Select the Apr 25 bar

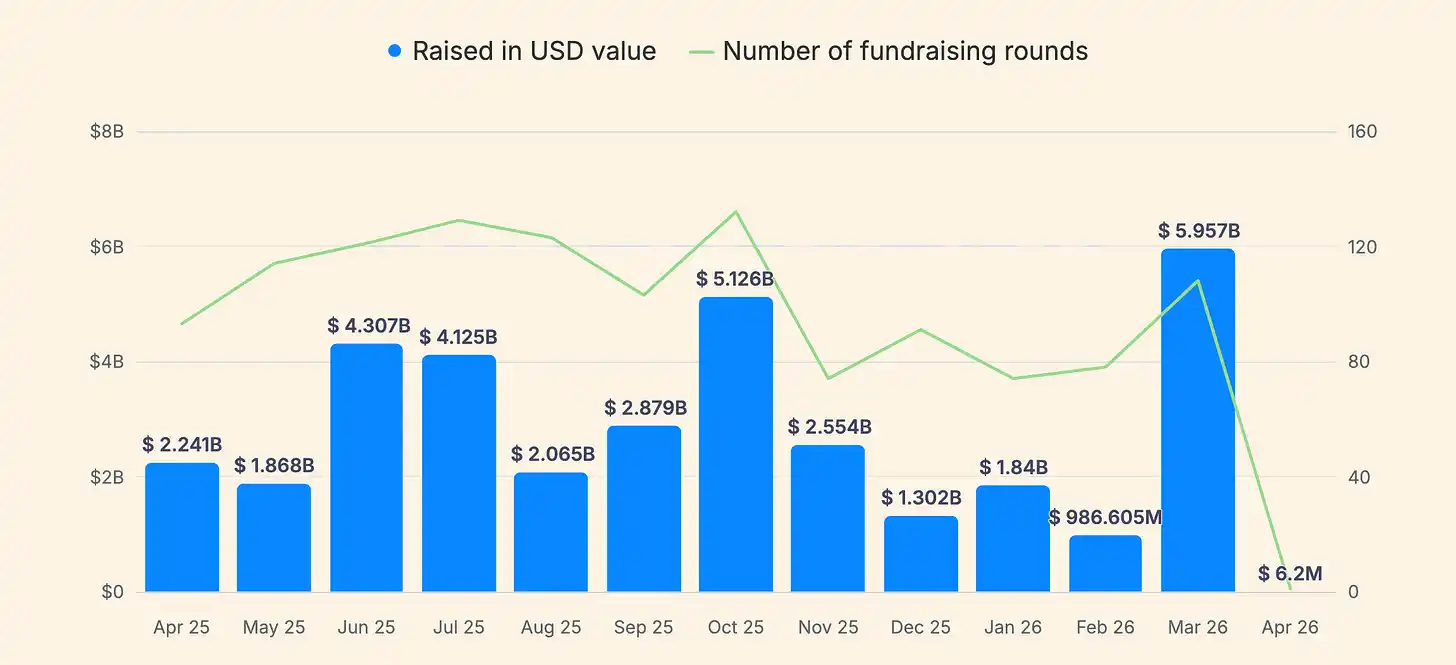[182, 527]
